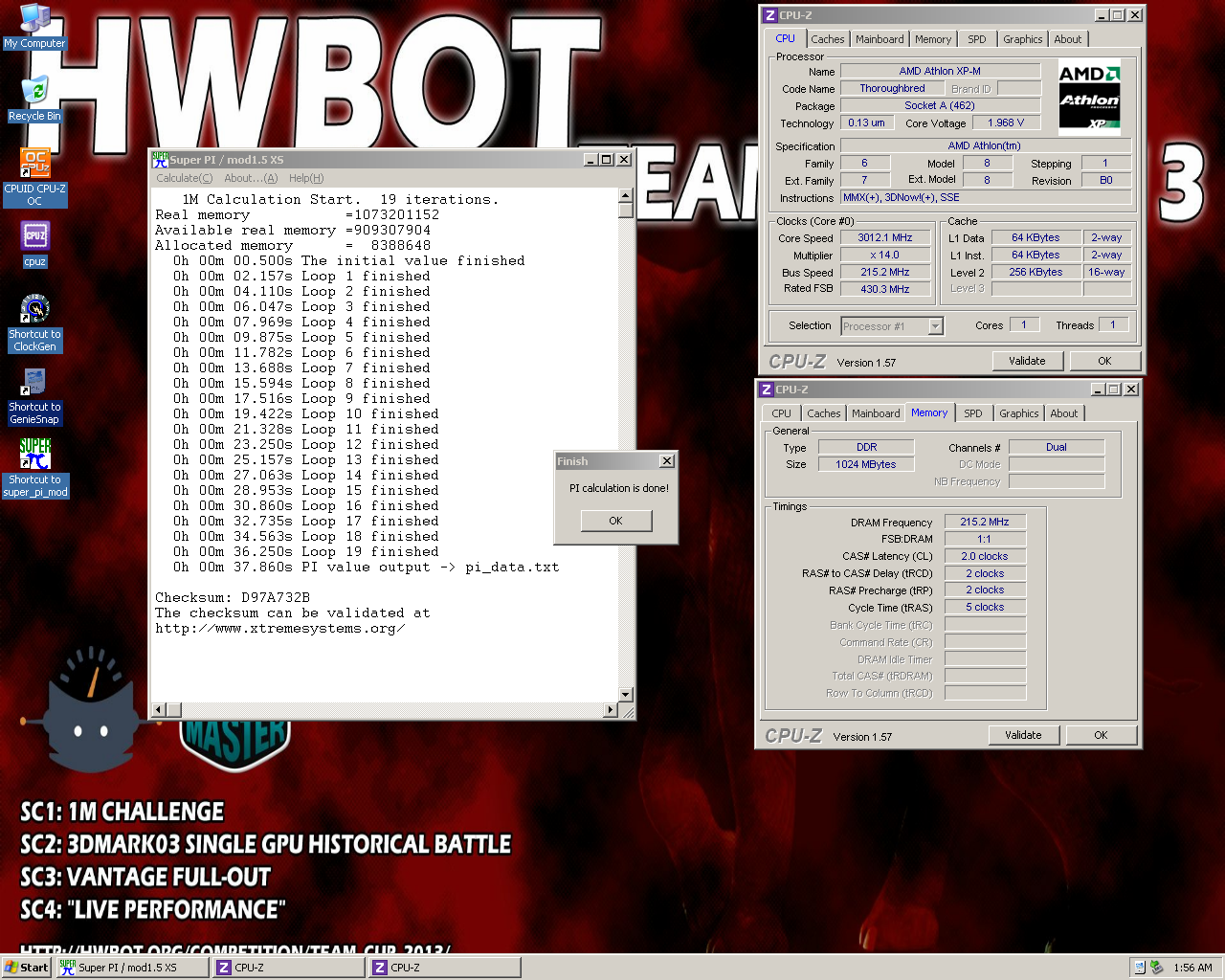The image size is (1225, 980).
Task: Click the xtremesystems.org URL text
Action: coord(279,628)
